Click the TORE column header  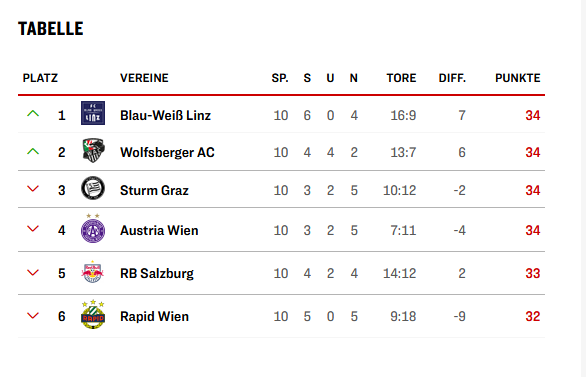click(x=401, y=78)
